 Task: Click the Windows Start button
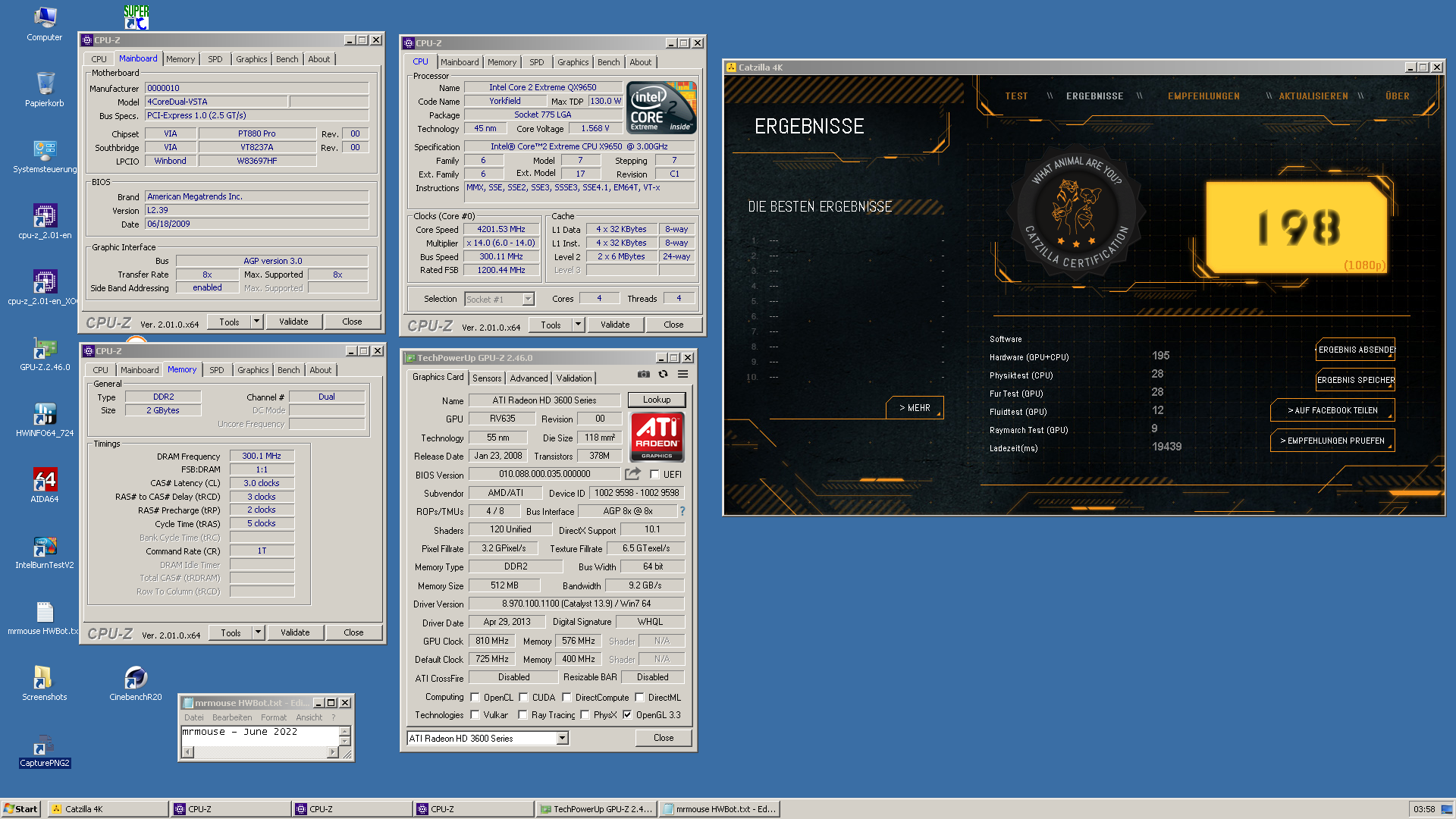20,809
